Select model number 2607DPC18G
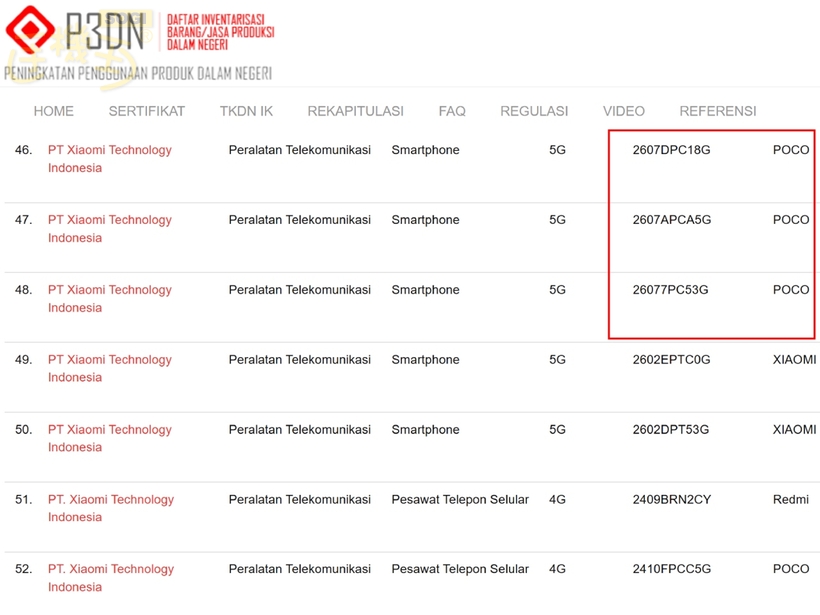Screen dimensions: 820x615 [x=671, y=150]
